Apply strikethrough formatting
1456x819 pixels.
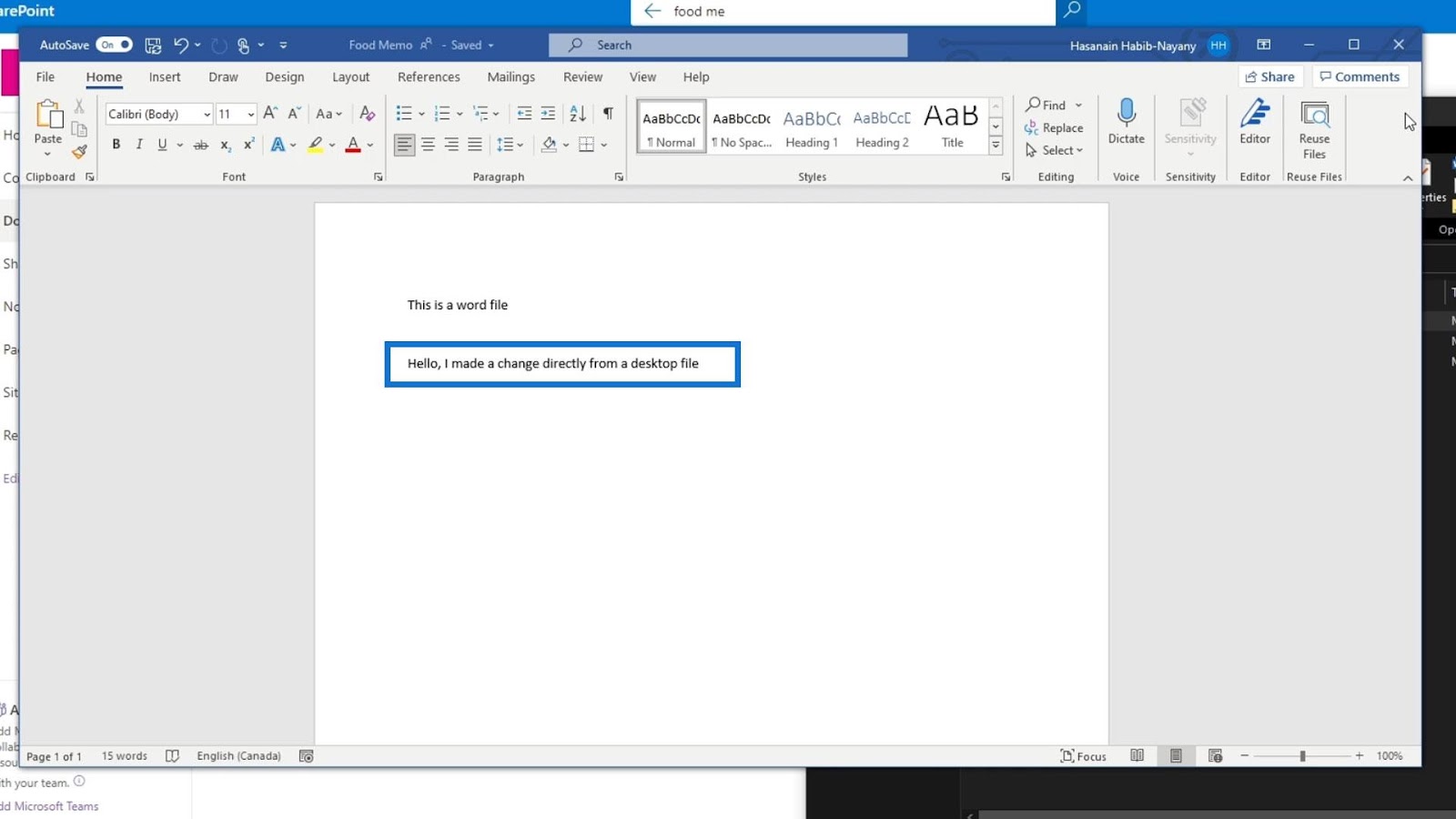point(201,145)
